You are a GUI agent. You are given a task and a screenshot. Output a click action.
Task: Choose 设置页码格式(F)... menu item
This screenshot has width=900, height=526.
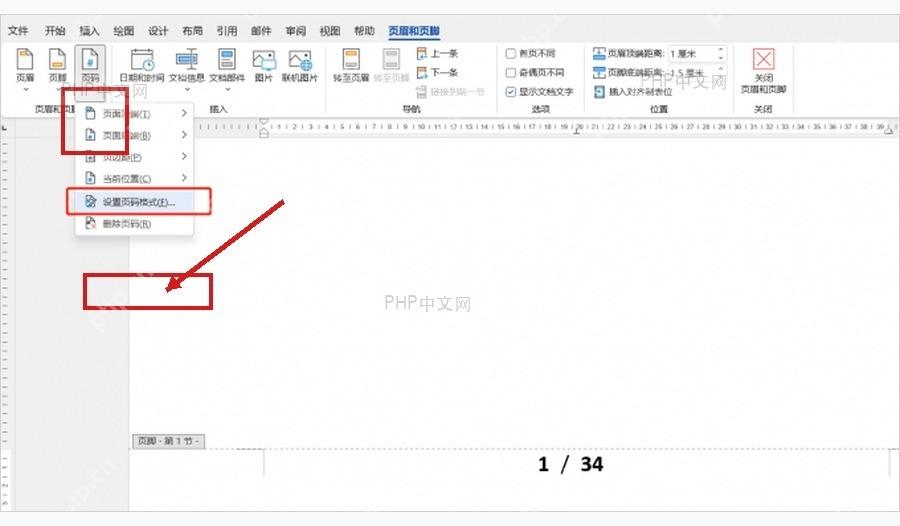point(134,202)
